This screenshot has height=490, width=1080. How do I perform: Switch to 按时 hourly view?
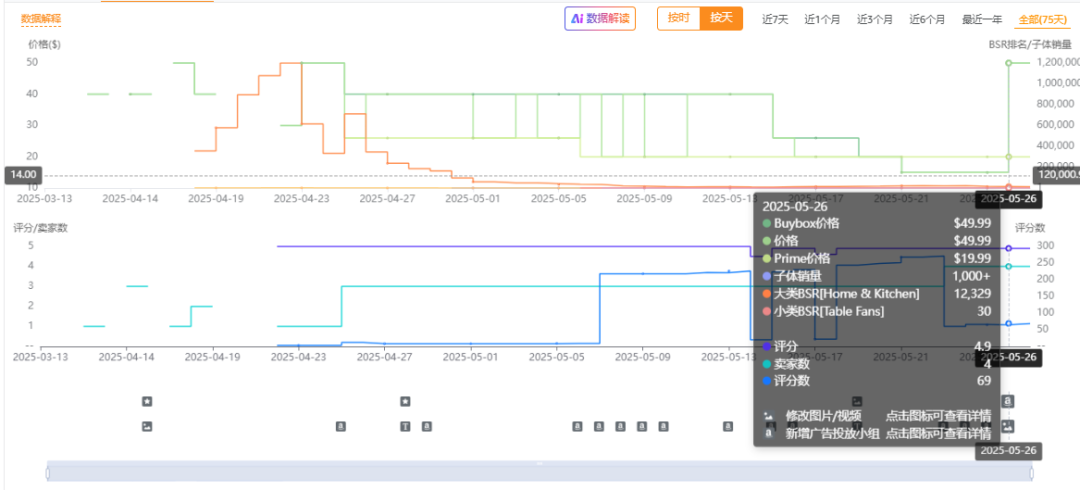678,18
